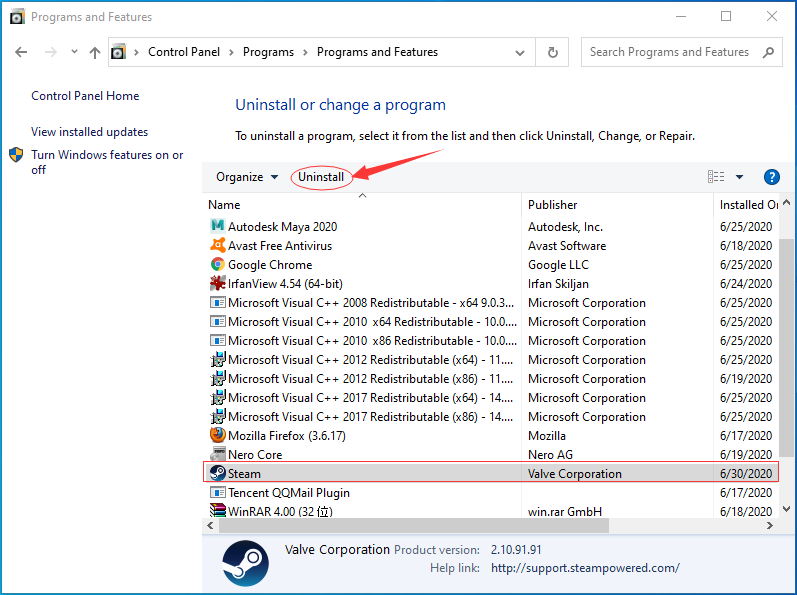Click the Valve Corporation publisher cell
The image size is (797, 595).
pyautogui.click(x=574, y=474)
